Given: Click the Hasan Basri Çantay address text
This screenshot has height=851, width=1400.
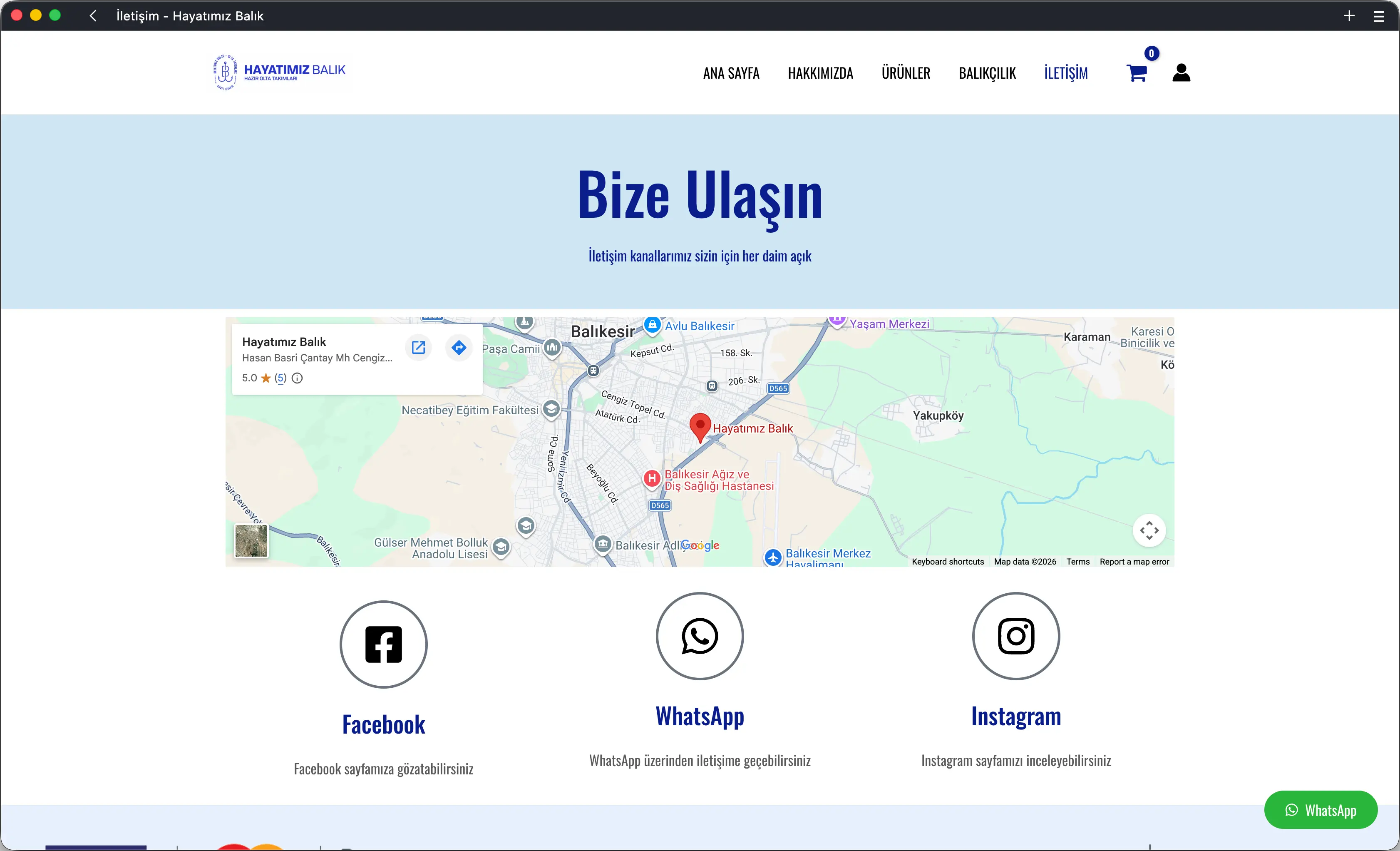Looking at the screenshot, I should pos(317,358).
